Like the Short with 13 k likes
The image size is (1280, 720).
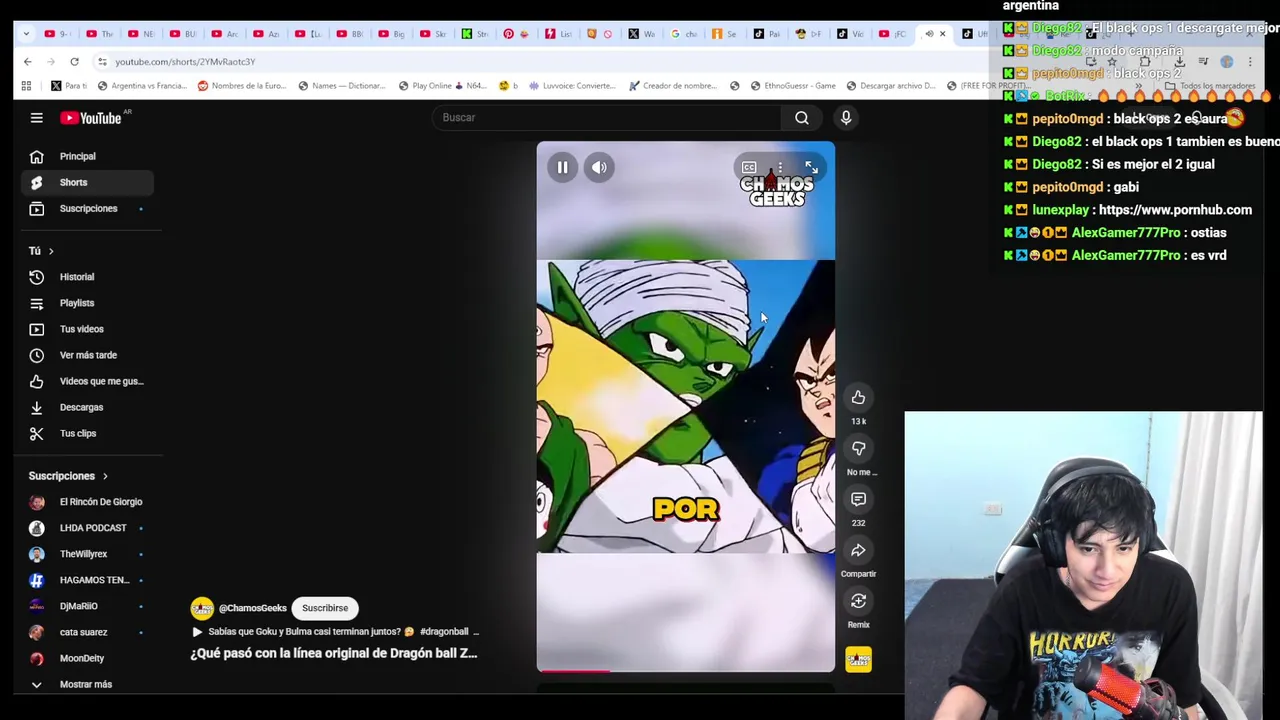point(858,398)
